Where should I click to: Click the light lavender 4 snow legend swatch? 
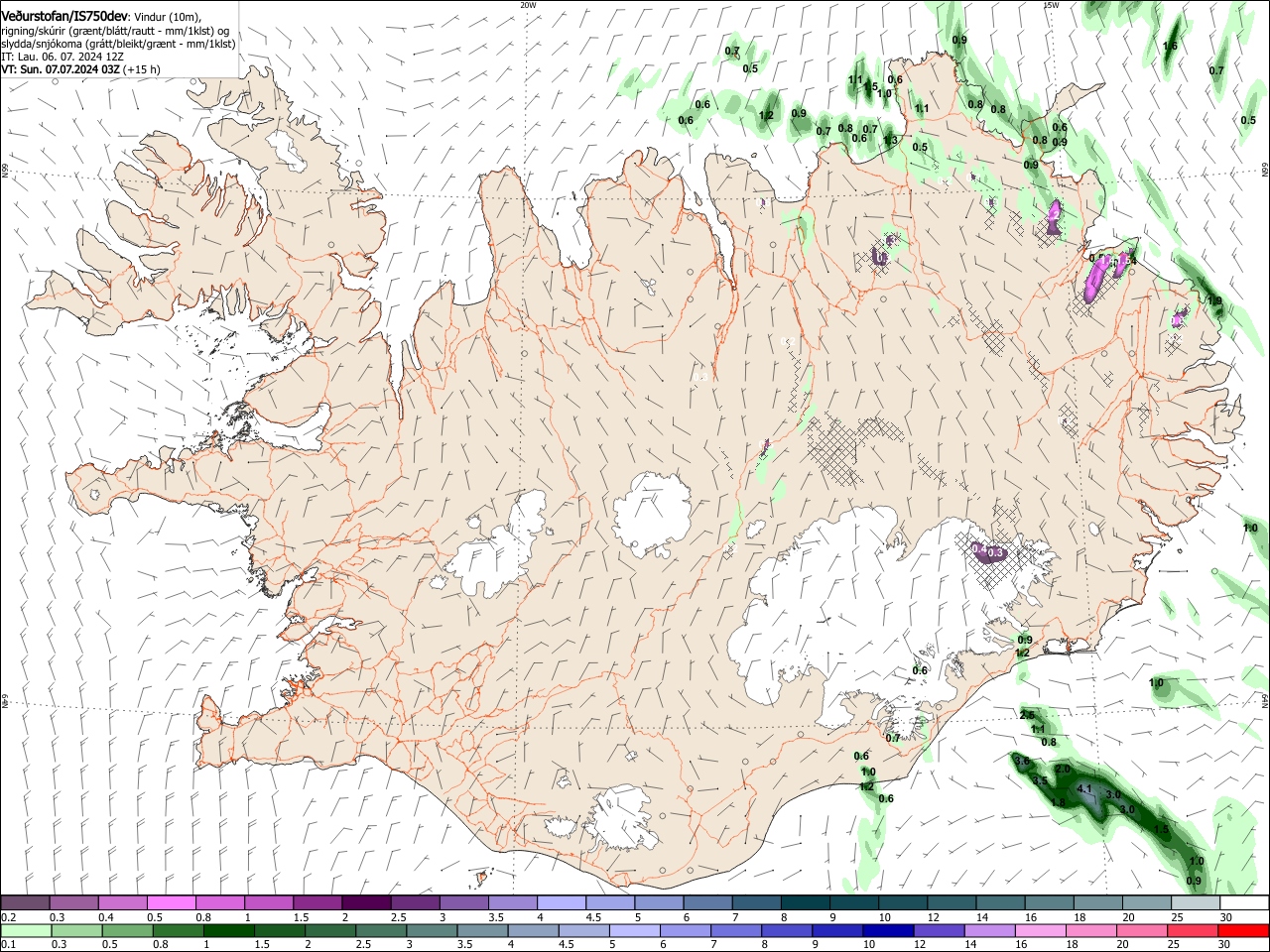tap(562, 902)
